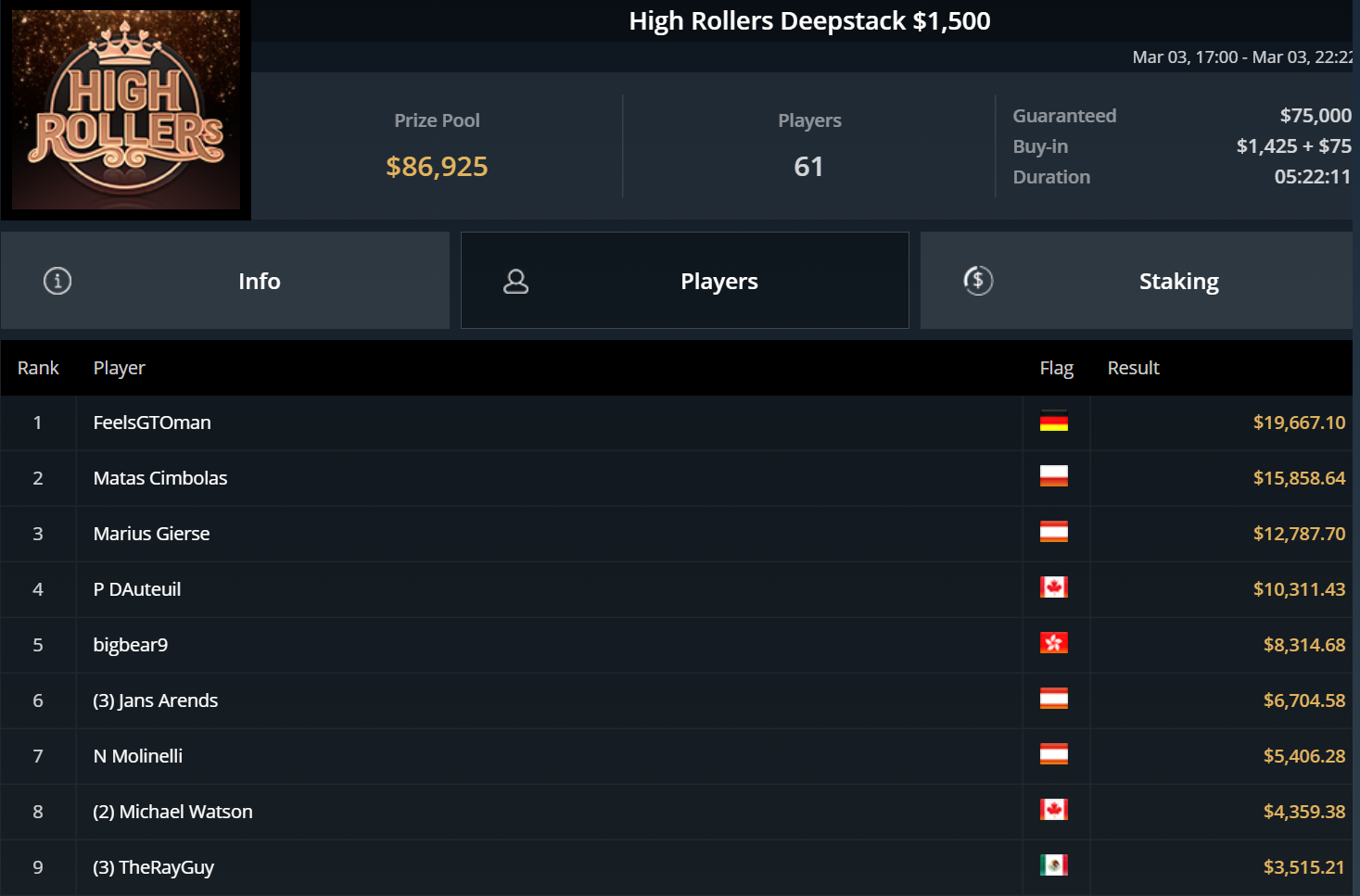Screen dimensions: 1360x896
Task: Click the person silhouette icon
Action: pyautogui.click(x=515, y=282)
